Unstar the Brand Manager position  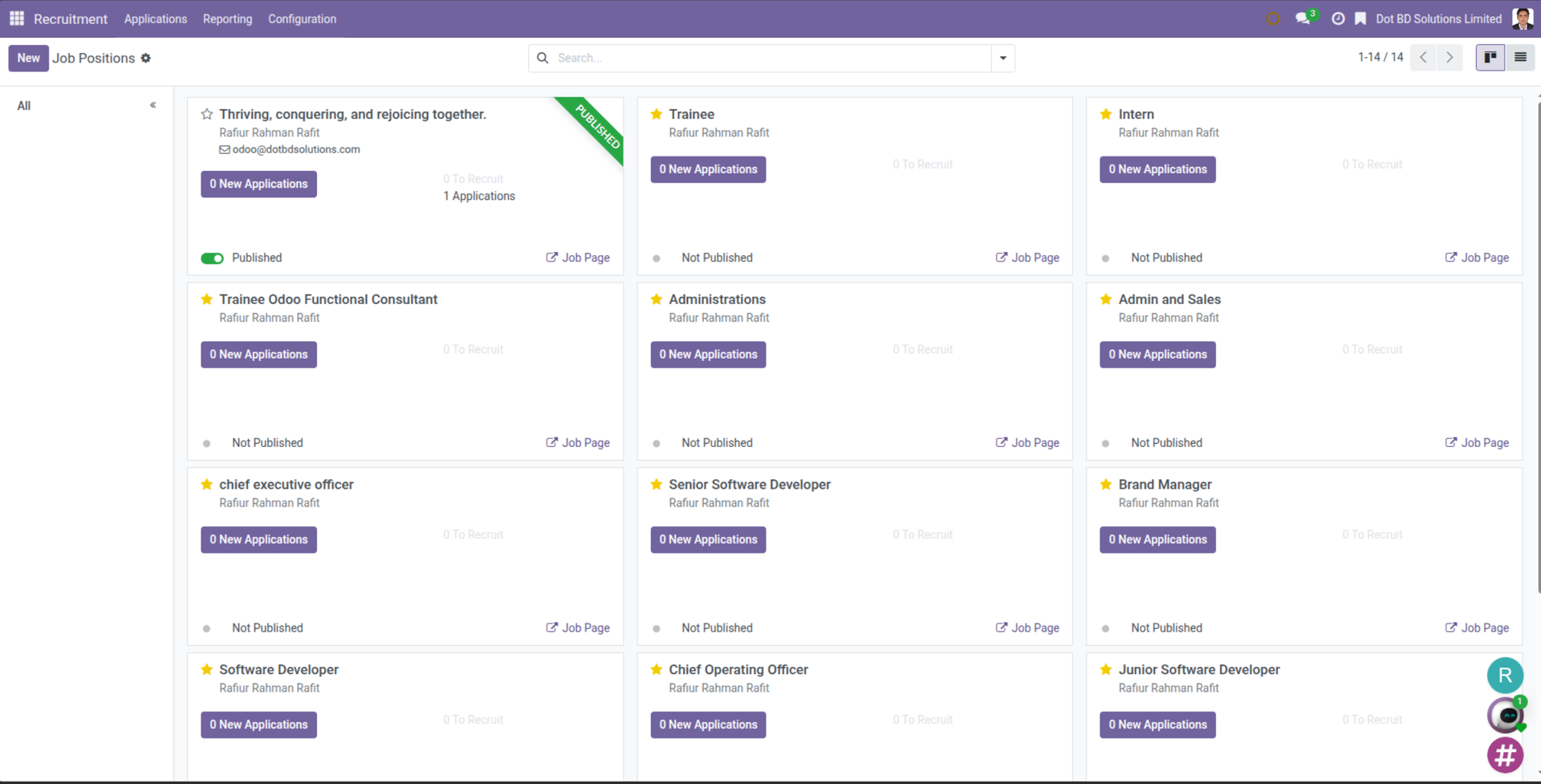pyautogui.click(x=1106, y=485)
